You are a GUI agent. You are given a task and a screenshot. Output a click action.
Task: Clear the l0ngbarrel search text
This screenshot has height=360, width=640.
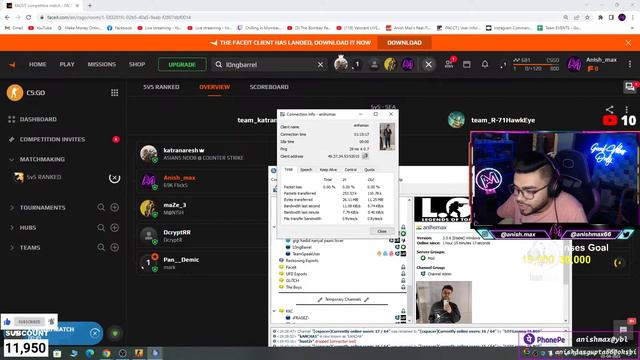(320, 64)
